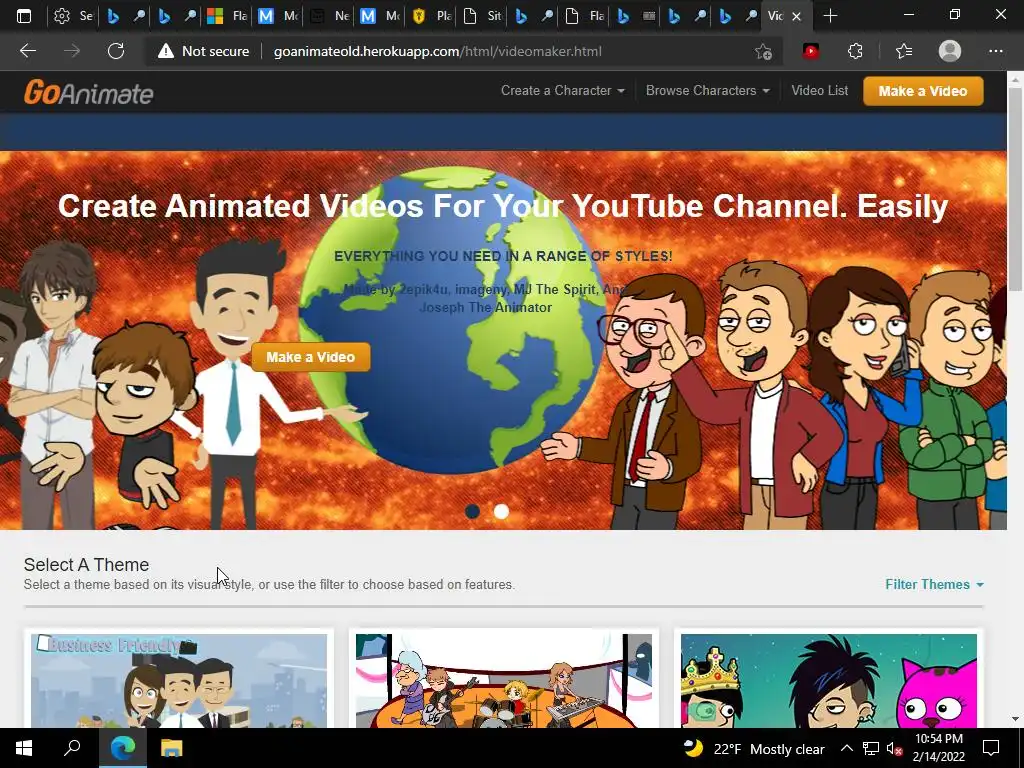Image resolution: width=1024 pixels, height=768 pixels.
Task: Open the notification center icon
Action: coord(991,748)
